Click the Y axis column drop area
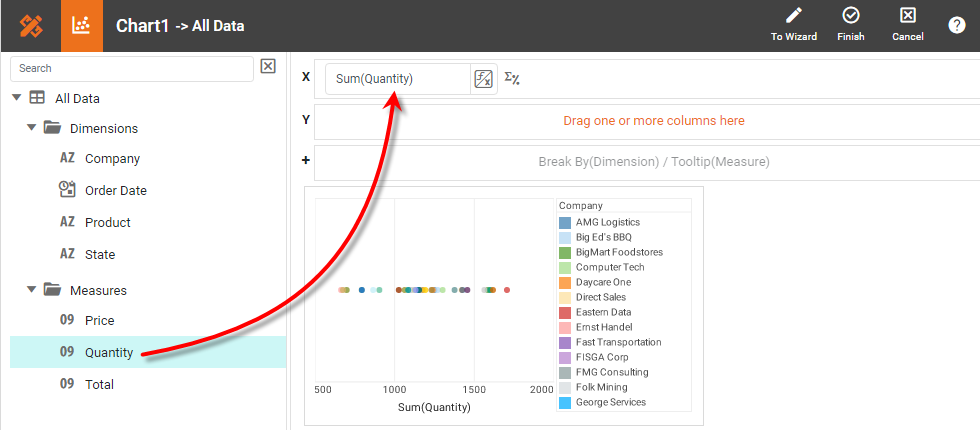The width and height of the screenshot is (980, 430). [x=653, y=121]
